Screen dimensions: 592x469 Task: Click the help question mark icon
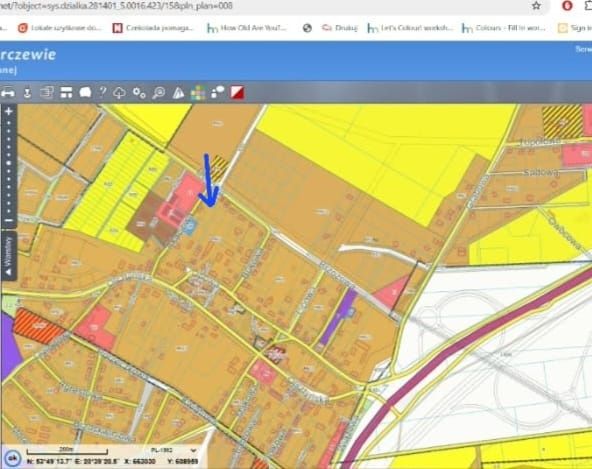pyautogui.click(x=102, y=92)
